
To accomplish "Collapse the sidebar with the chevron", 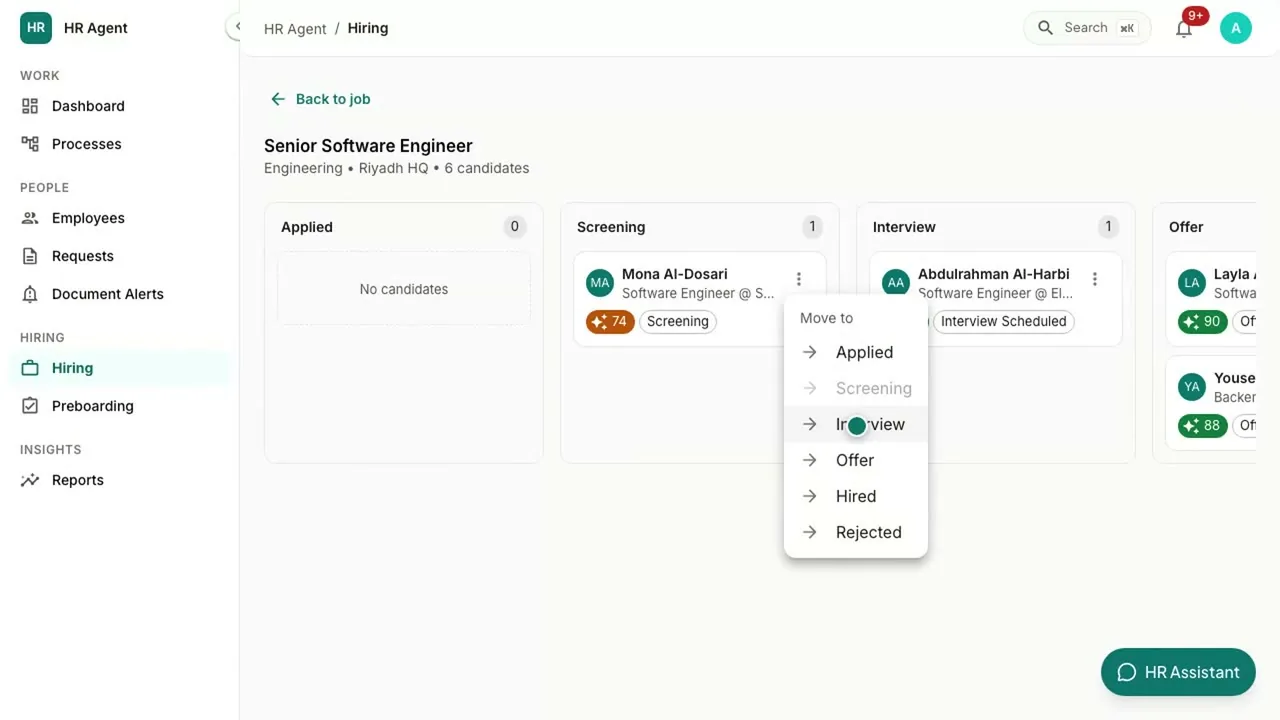I will click(x=236, y=27).
